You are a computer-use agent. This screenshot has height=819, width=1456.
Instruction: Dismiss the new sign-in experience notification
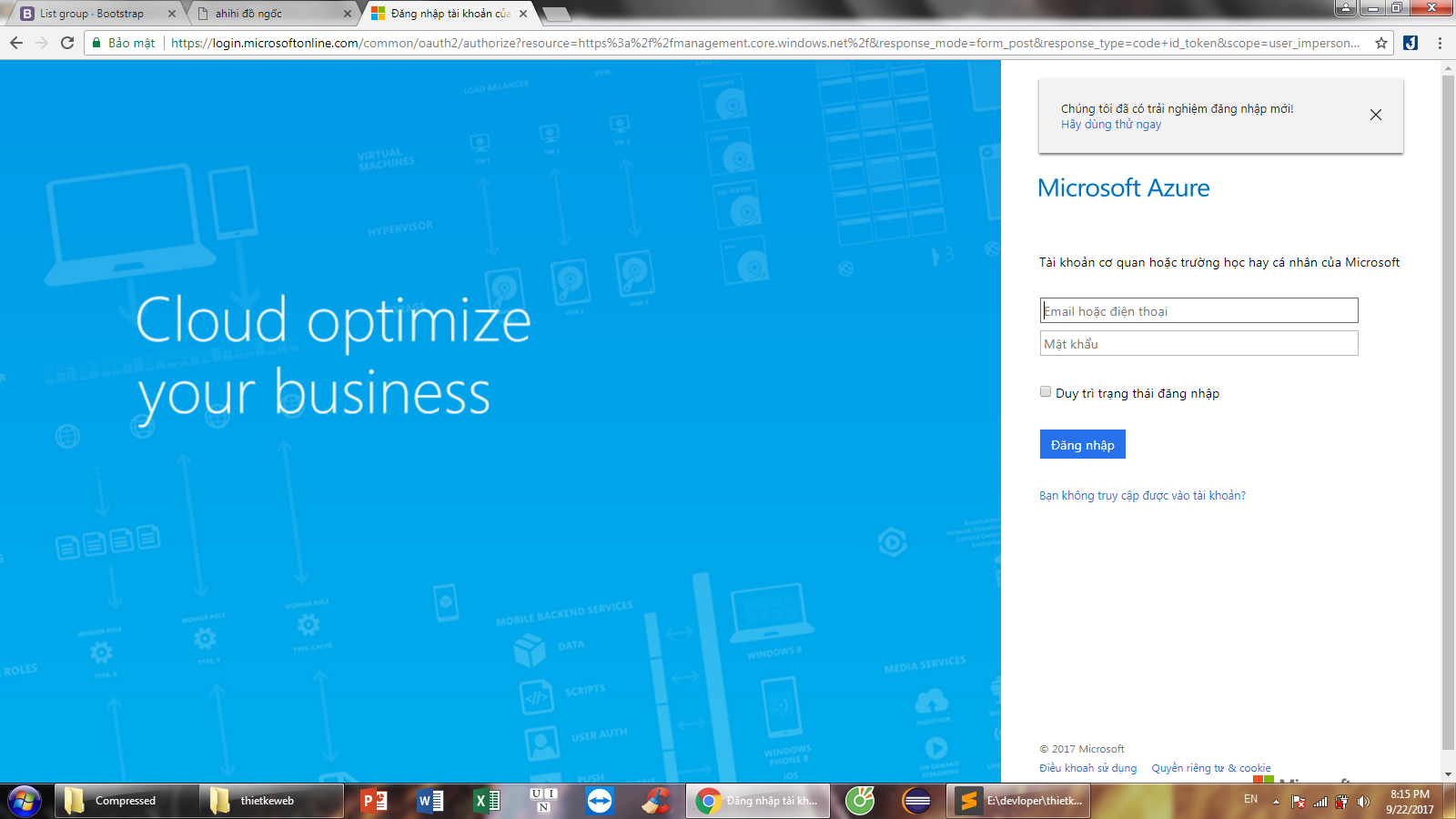pyautogui.click(x=1376, y=115)
